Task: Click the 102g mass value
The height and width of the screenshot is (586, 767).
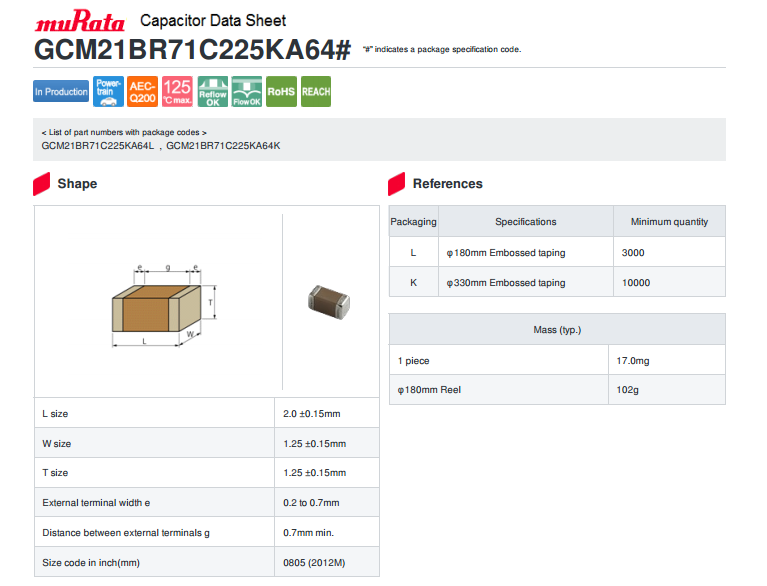Action: click(627, 390)
